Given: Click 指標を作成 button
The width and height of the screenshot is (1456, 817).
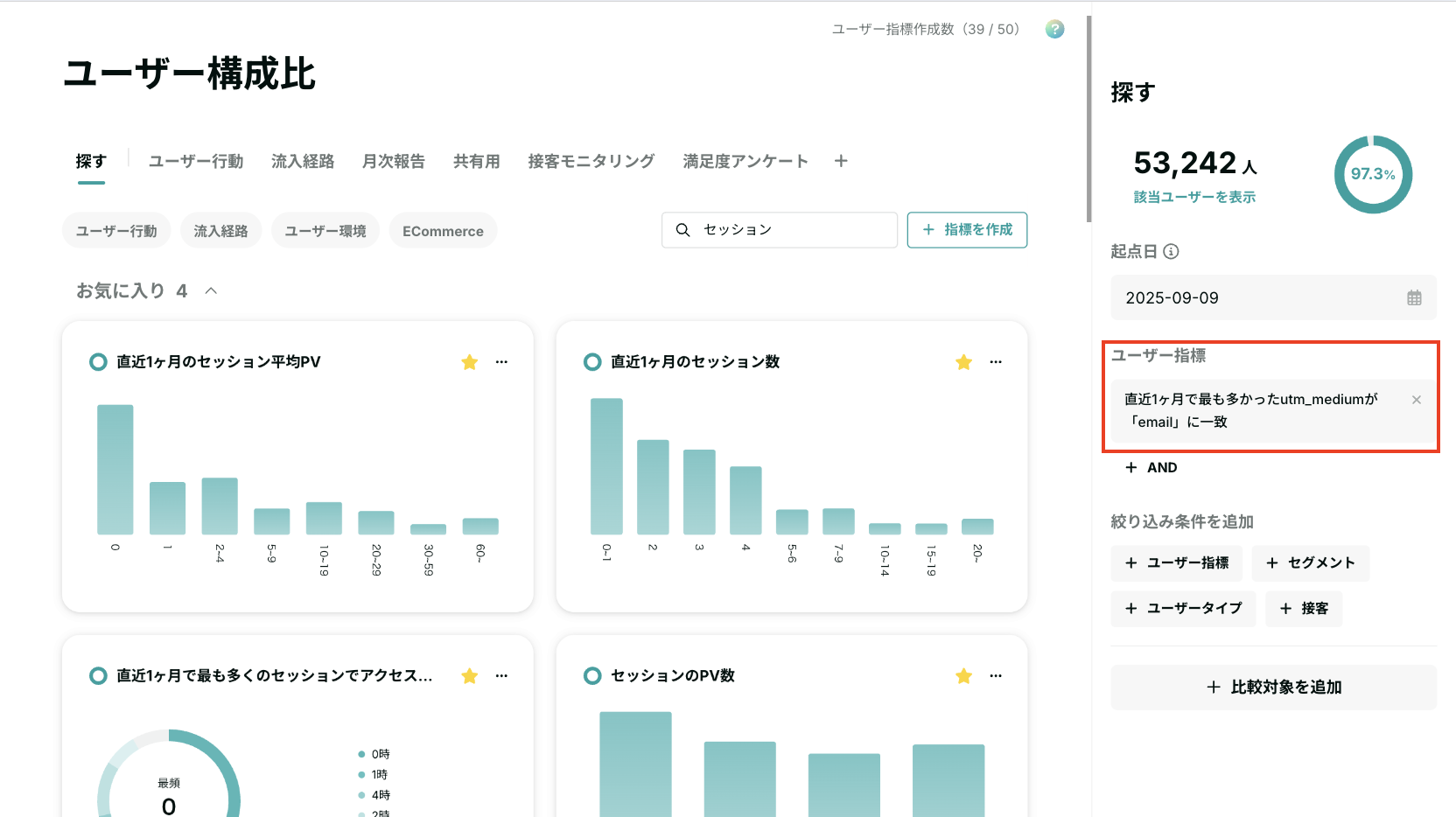Looking at the screenshot, I should coord(967,230).
